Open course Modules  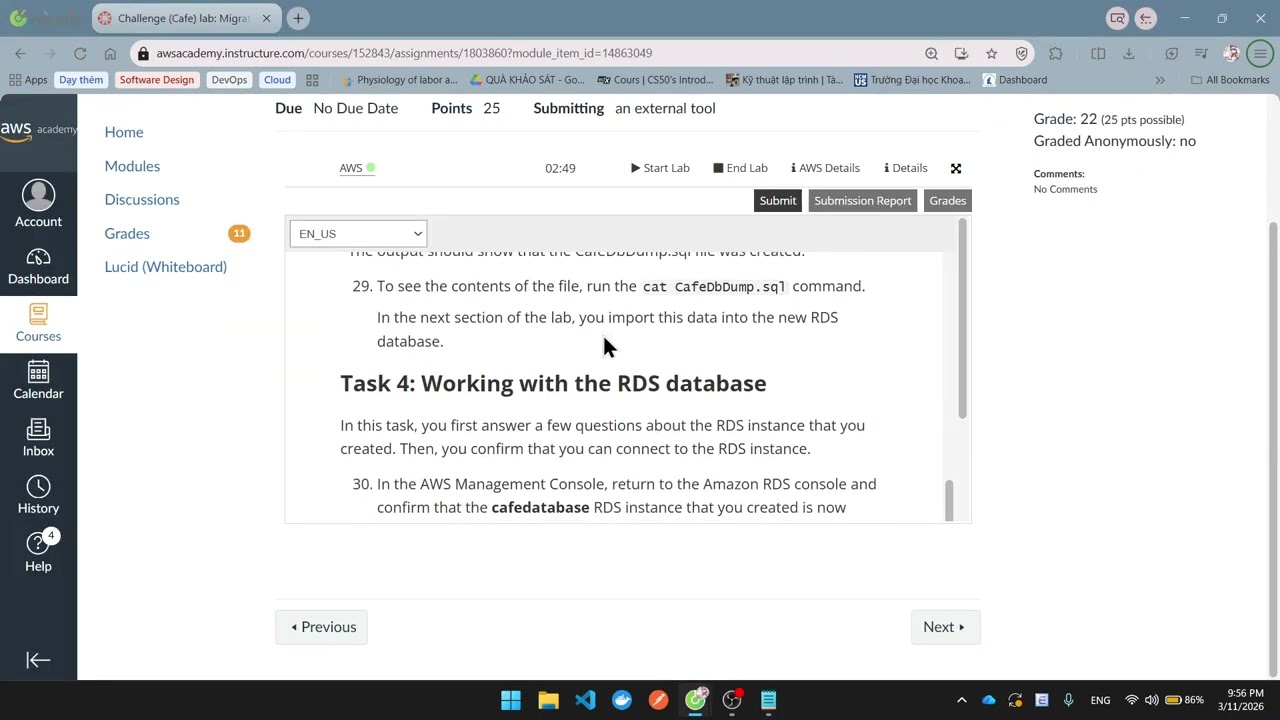(x=132, y=166)
